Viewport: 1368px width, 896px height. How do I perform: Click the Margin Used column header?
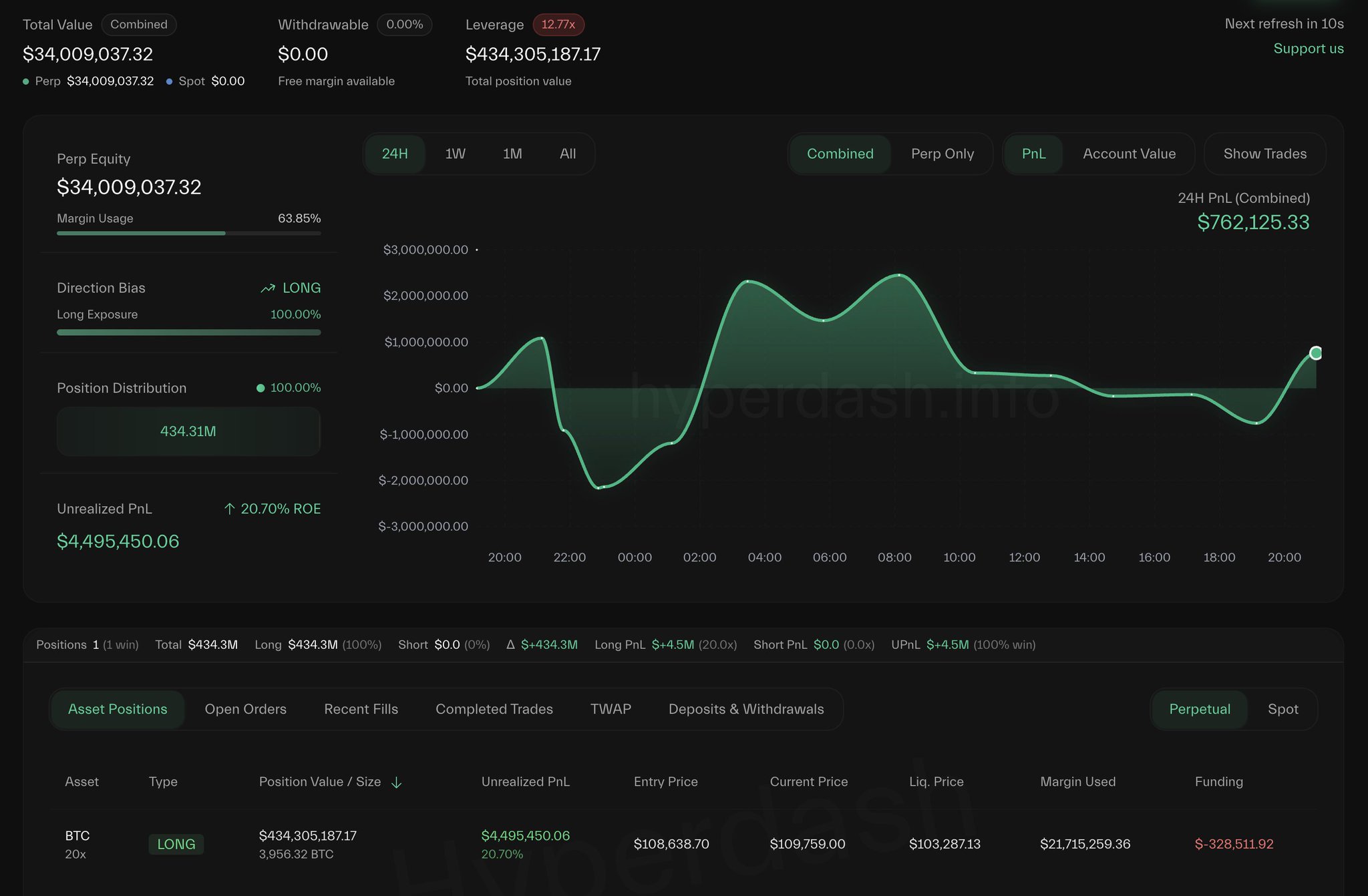point(1078,782)
